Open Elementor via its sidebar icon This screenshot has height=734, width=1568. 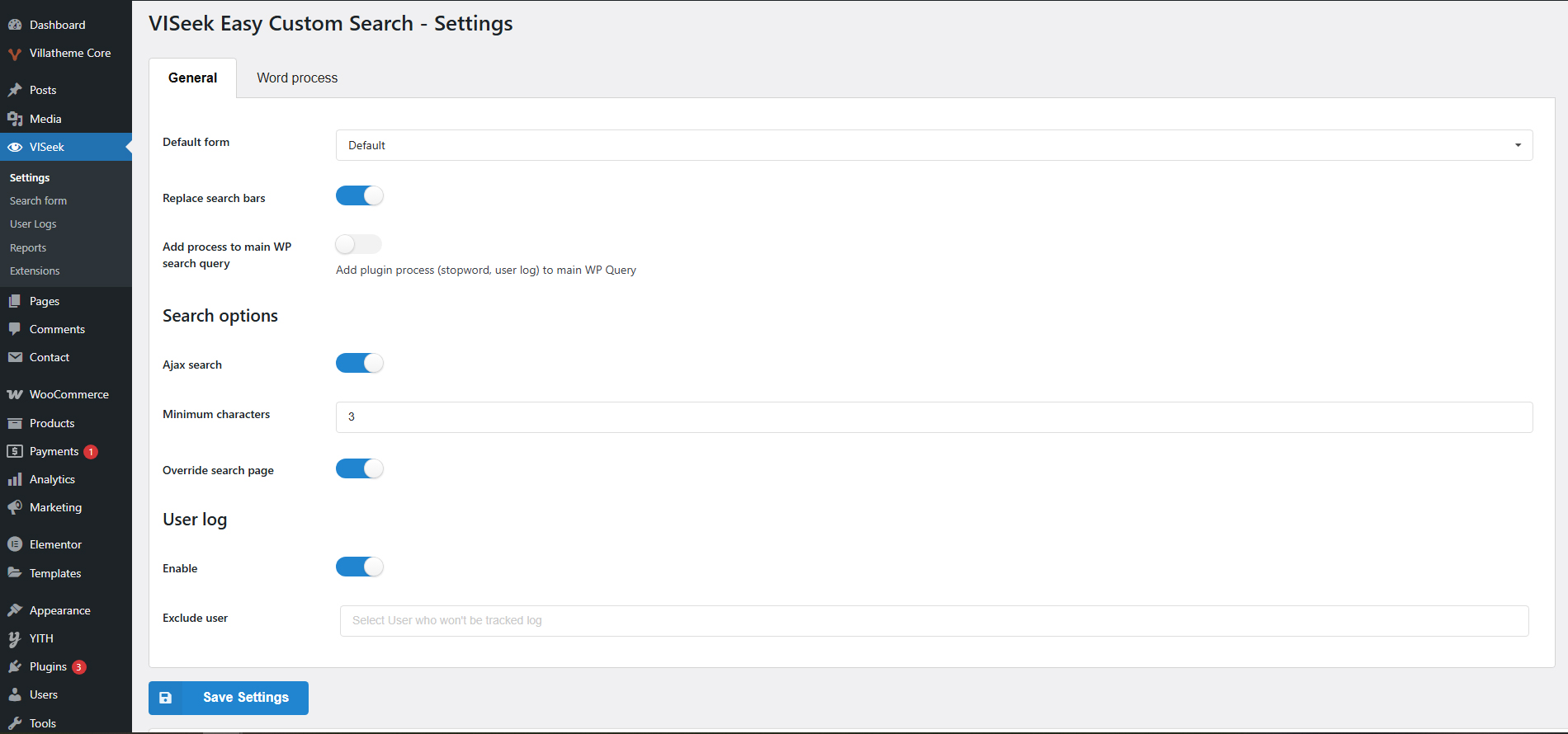tap(15, 544)
